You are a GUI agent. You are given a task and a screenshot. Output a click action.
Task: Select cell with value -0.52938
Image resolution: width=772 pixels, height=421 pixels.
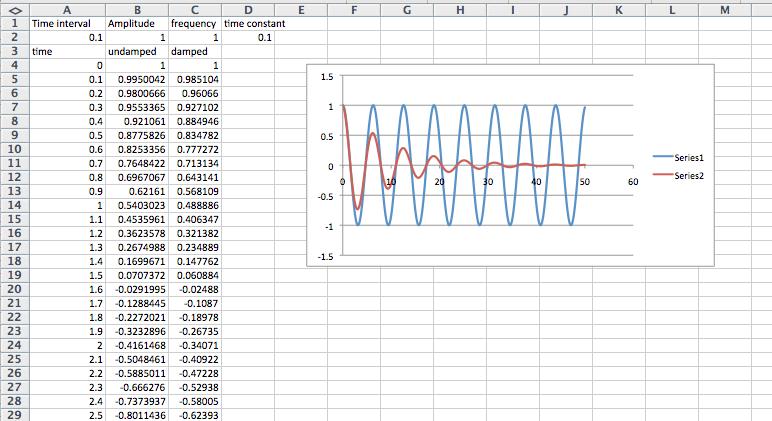(x=195, y=388)
